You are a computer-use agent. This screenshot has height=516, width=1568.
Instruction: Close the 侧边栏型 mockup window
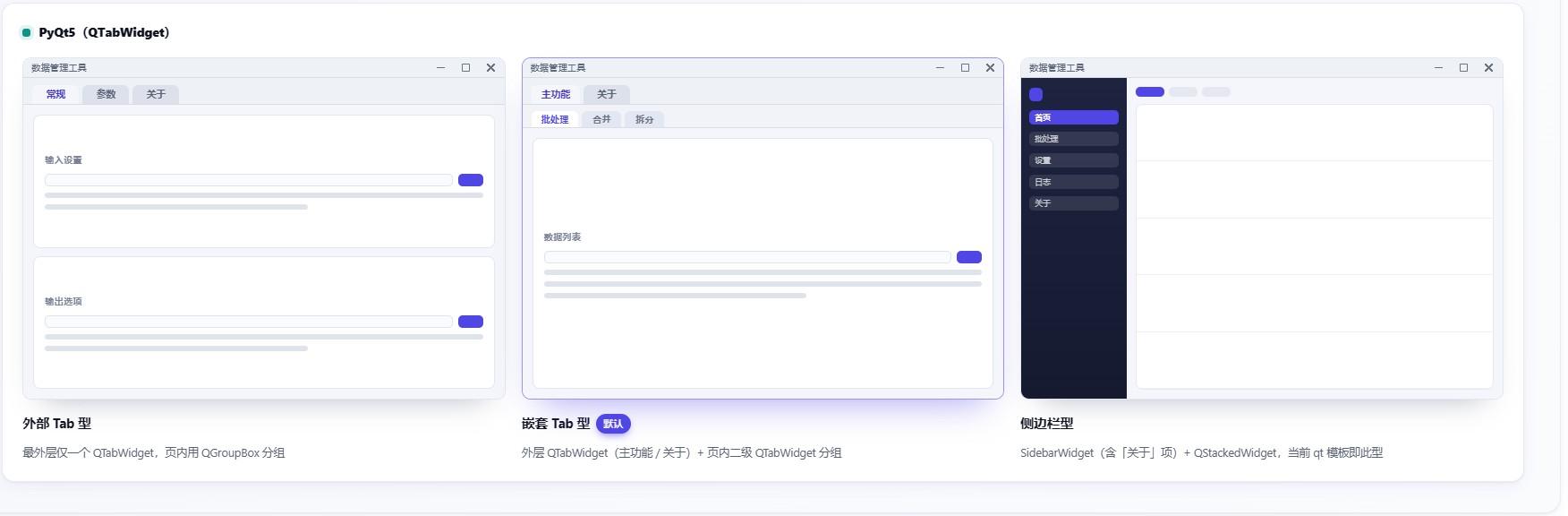pos(1488,68)
